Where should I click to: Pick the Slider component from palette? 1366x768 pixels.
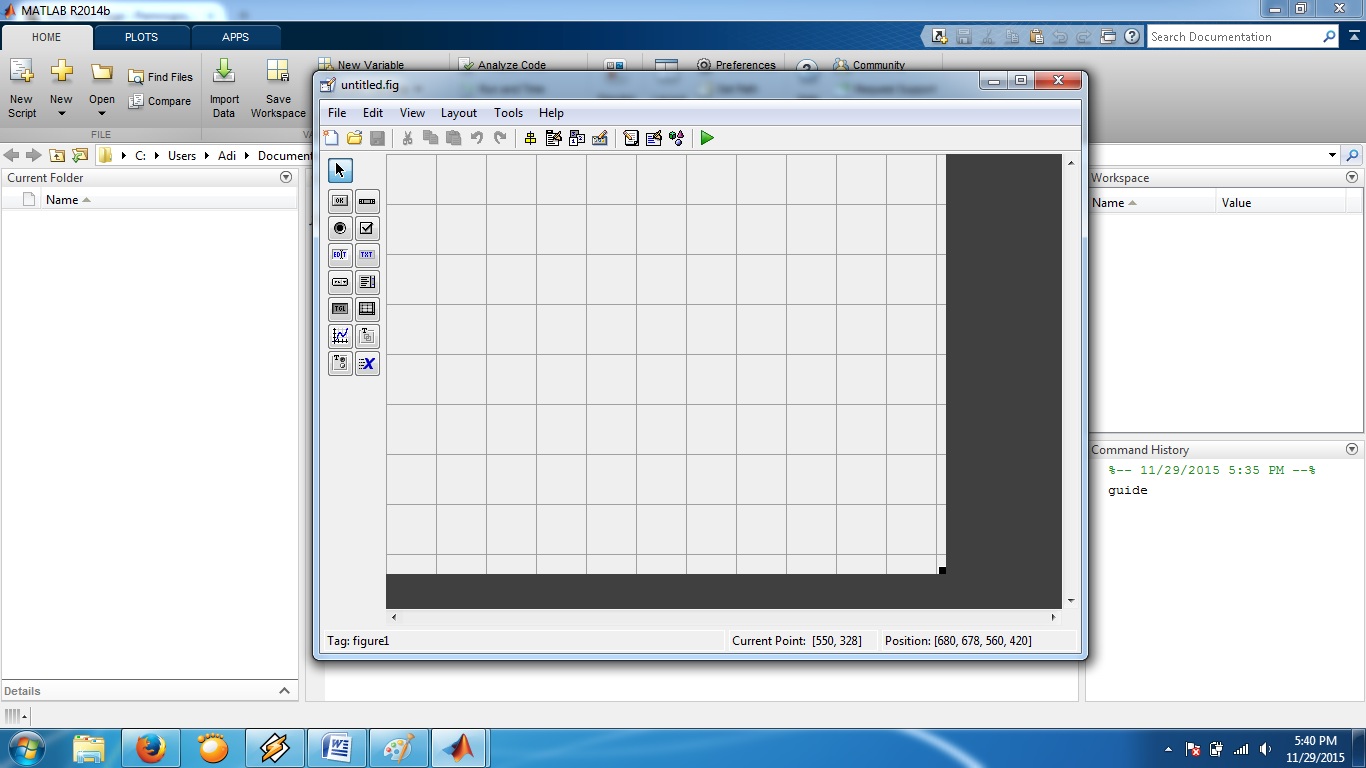(x=367, y=201)
